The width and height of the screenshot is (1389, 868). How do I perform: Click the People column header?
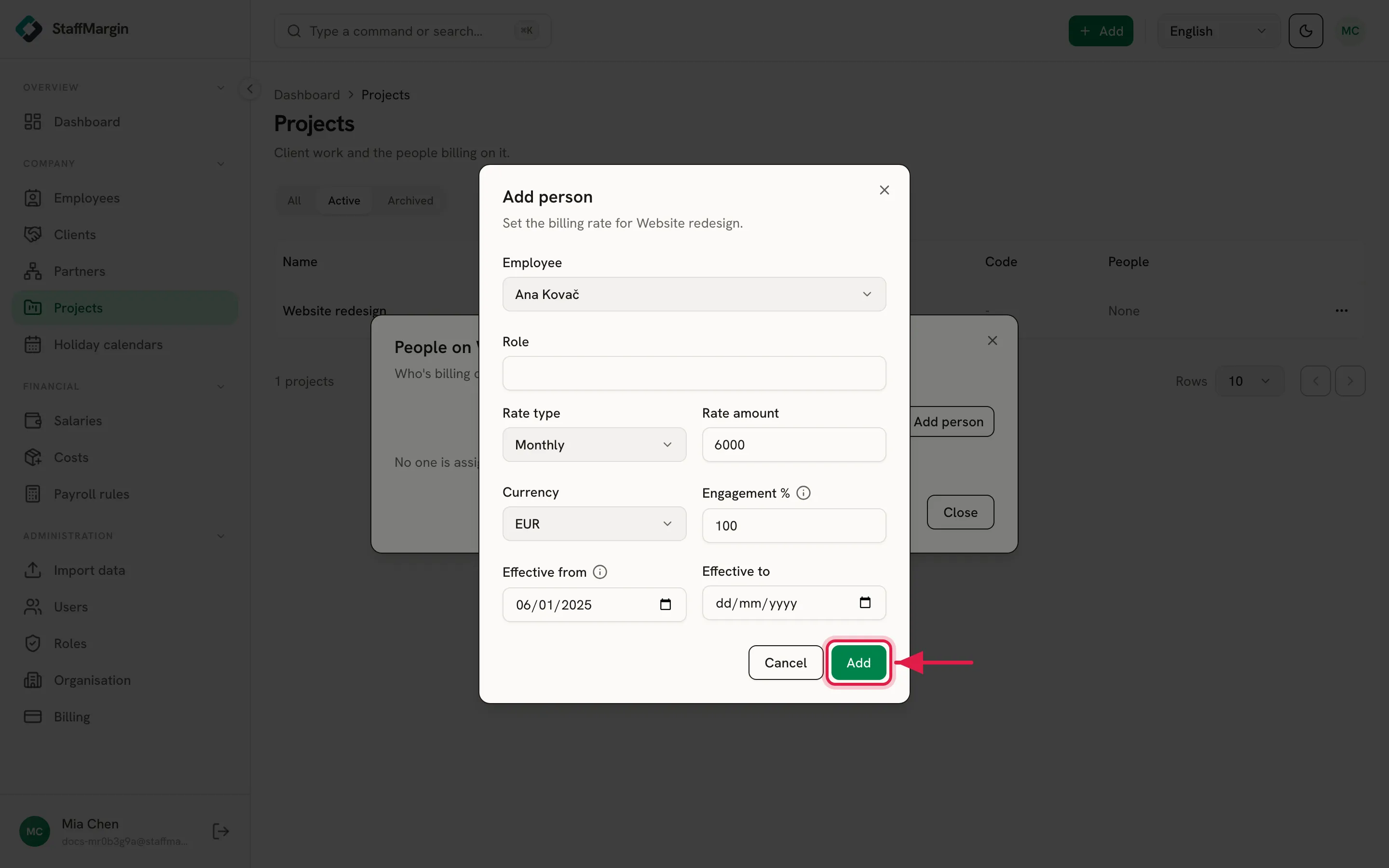point(1128,262)
